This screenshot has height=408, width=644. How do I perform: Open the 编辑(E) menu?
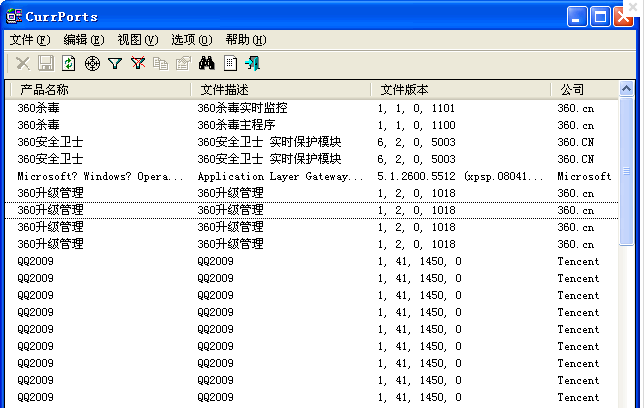pos(84,40)
